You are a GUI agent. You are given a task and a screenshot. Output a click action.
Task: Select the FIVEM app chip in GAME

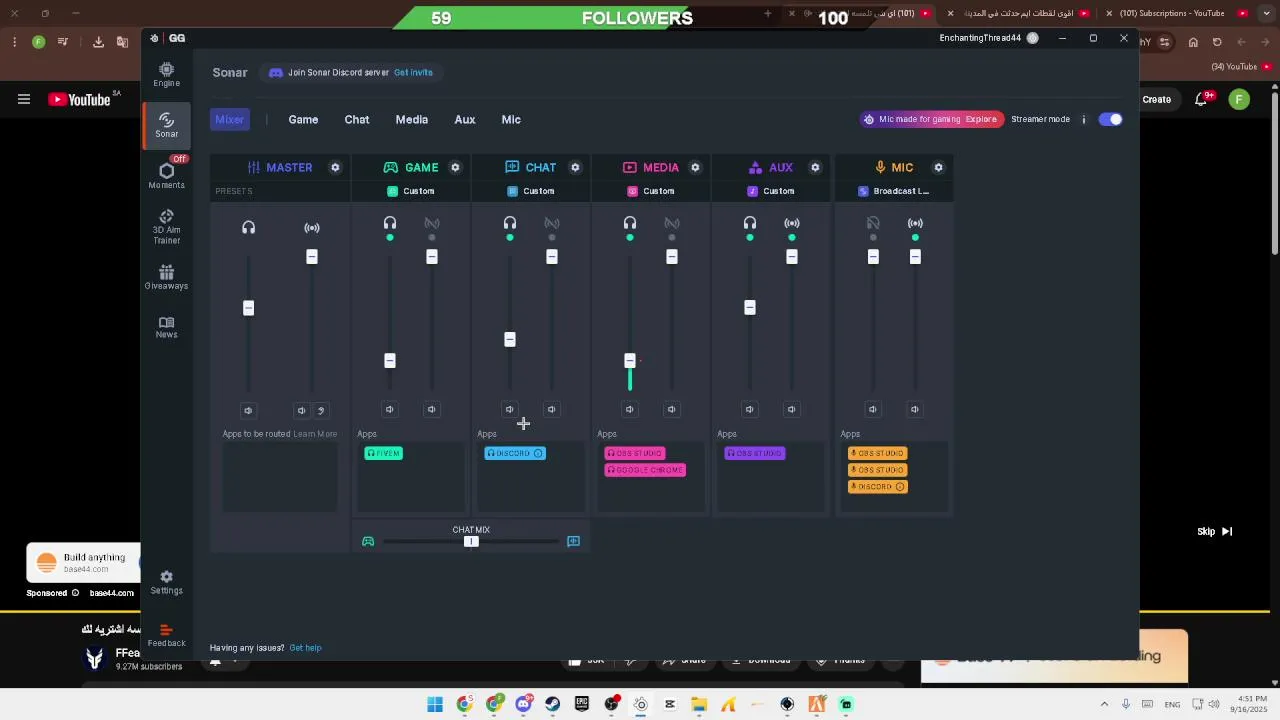pyautogui.click(x=384, y=453)
